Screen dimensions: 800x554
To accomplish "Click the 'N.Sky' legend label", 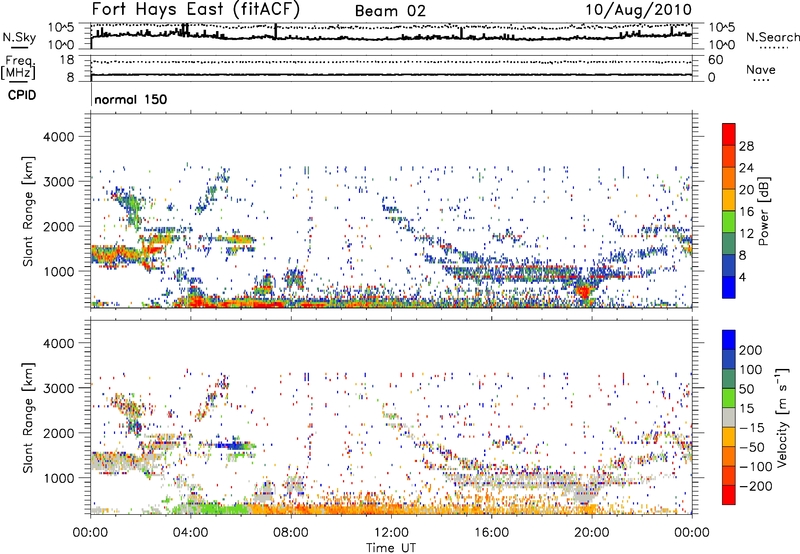I will coord(19,37).
